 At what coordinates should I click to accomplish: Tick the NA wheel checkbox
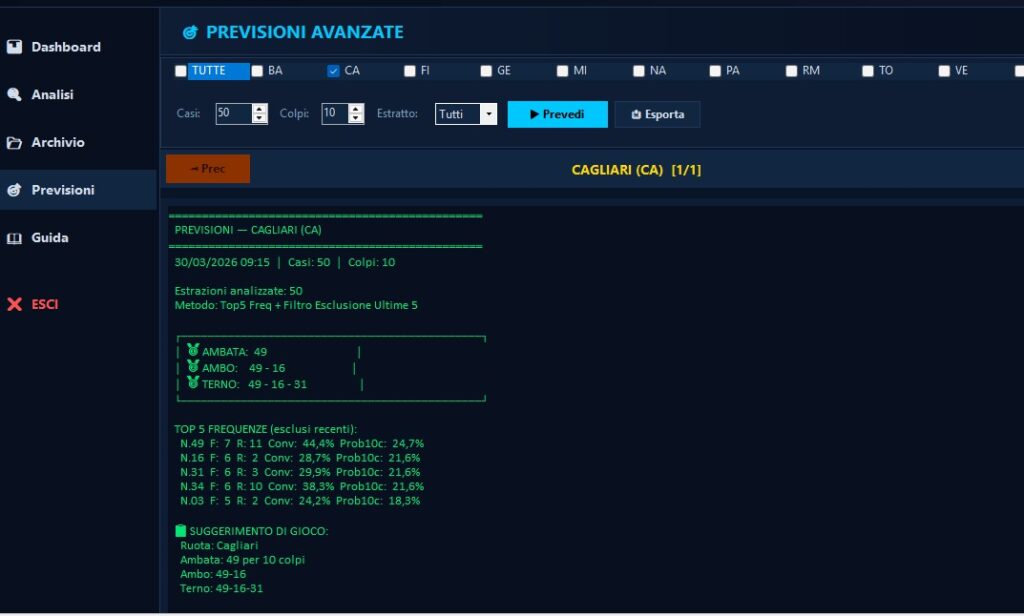pyautogui.click(x=639, y=71)
